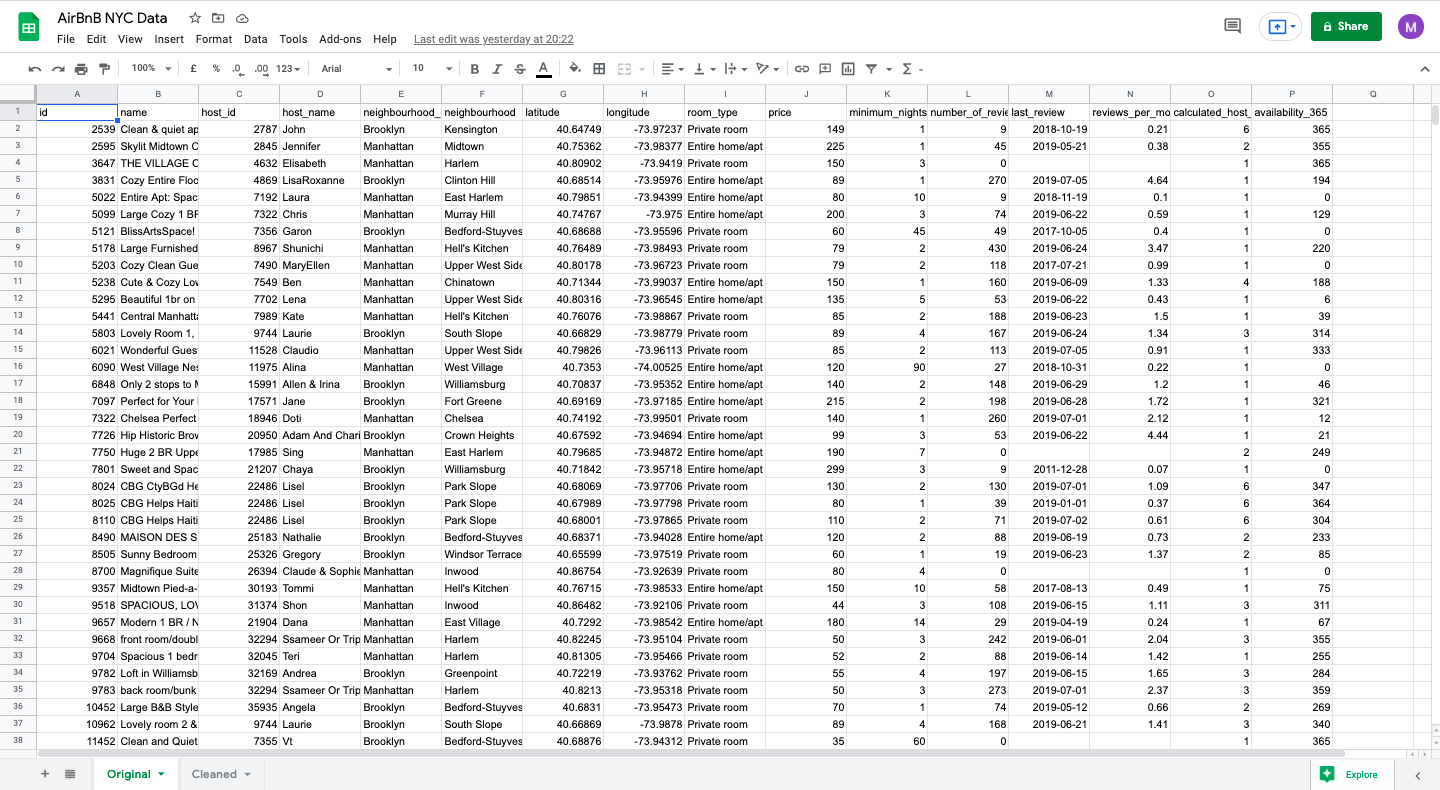This screenshot has width=1440, height=790.
Task: Open the Edit menu
Action: click(x=96, y=39)
